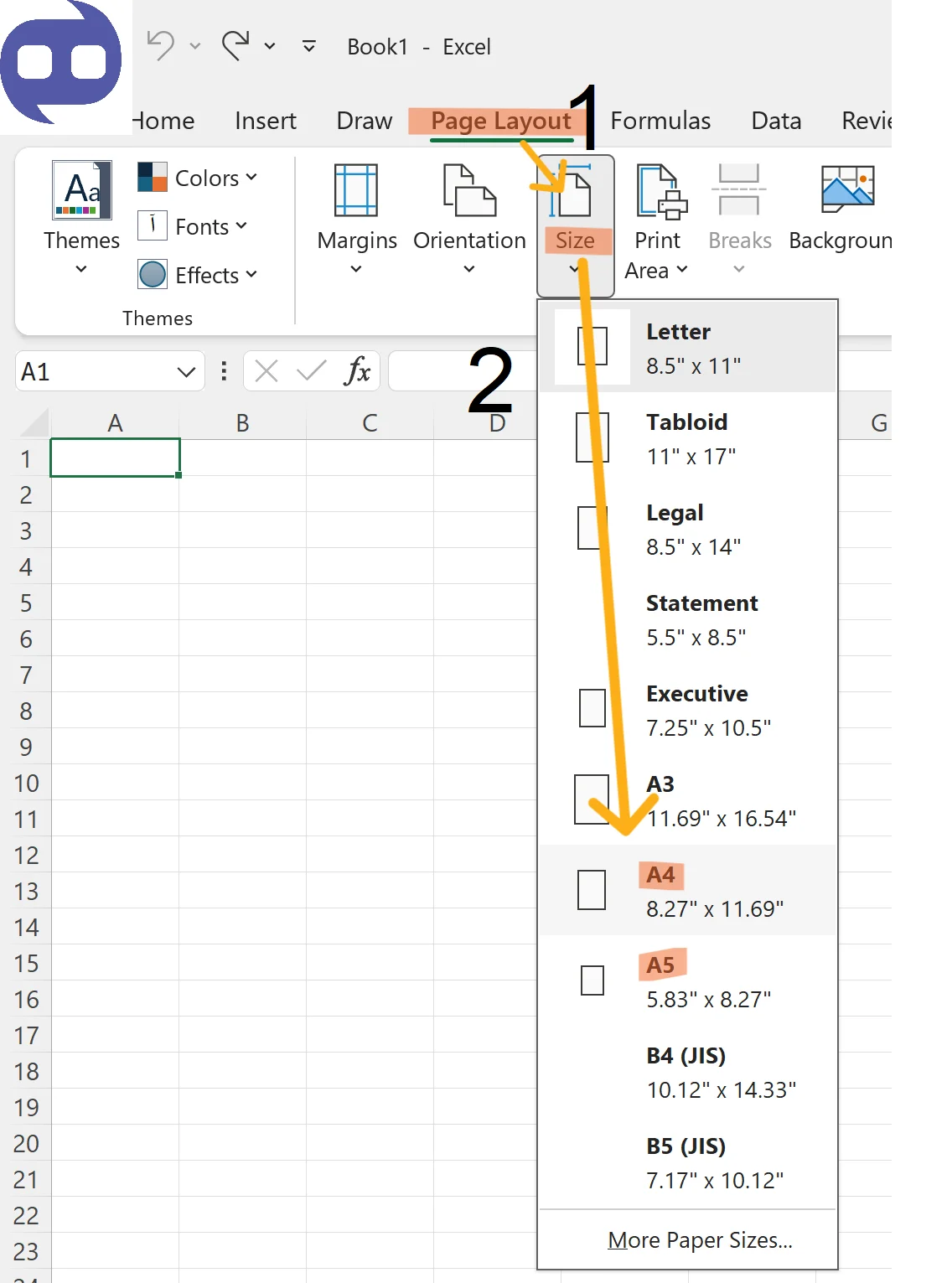Open the Margins icon

coord(356,190)
